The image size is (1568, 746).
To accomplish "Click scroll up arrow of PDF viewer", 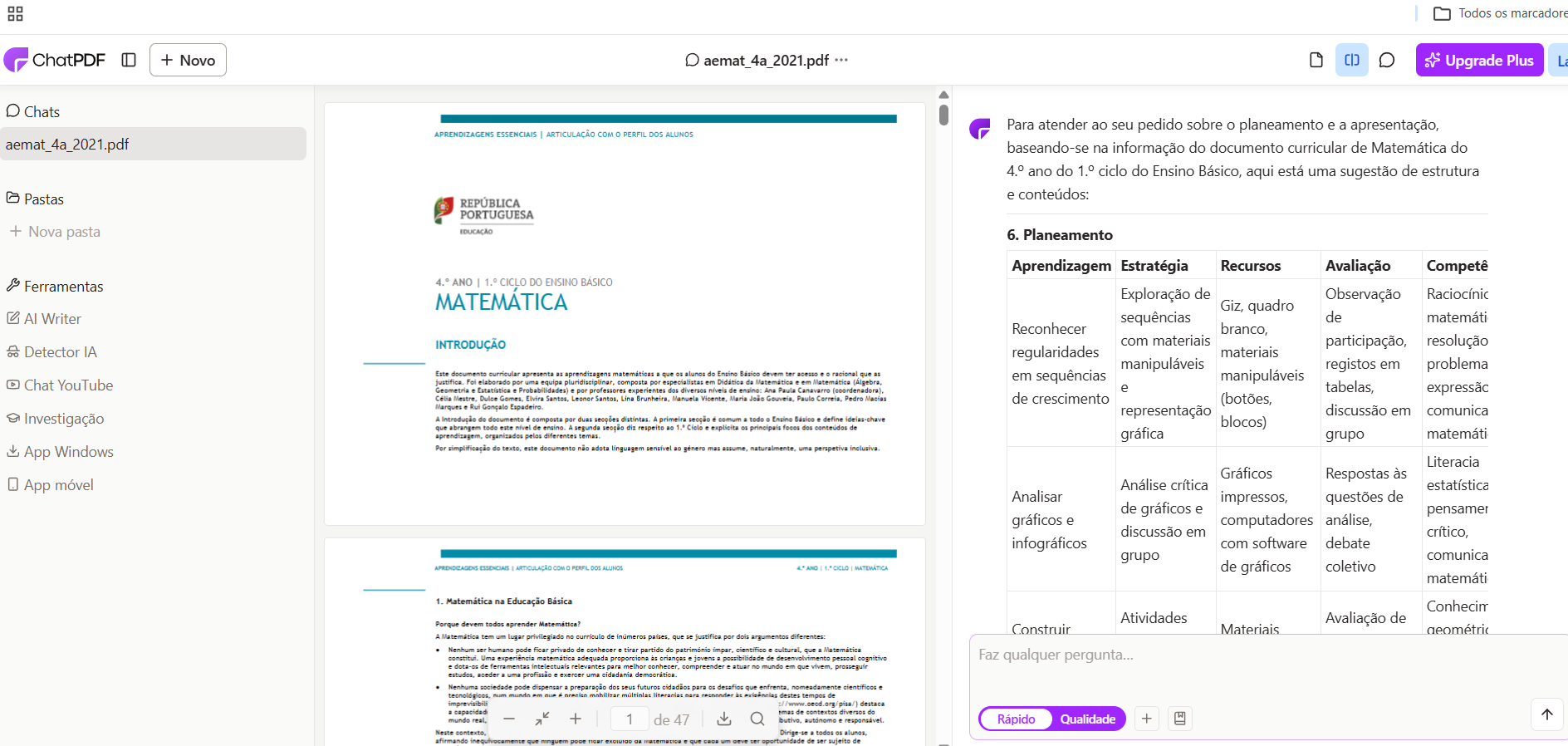I will (943, 94).
